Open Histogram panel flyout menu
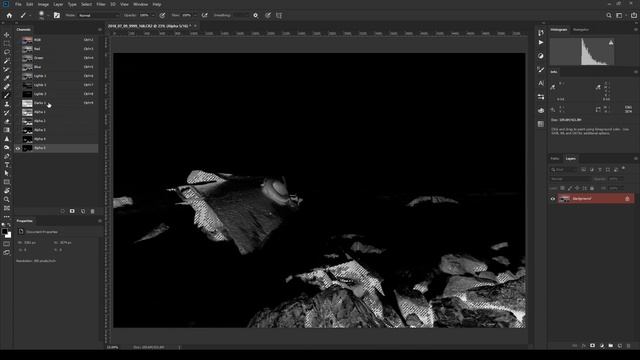The height and width of the screenshot is (360, 640). 636,29
